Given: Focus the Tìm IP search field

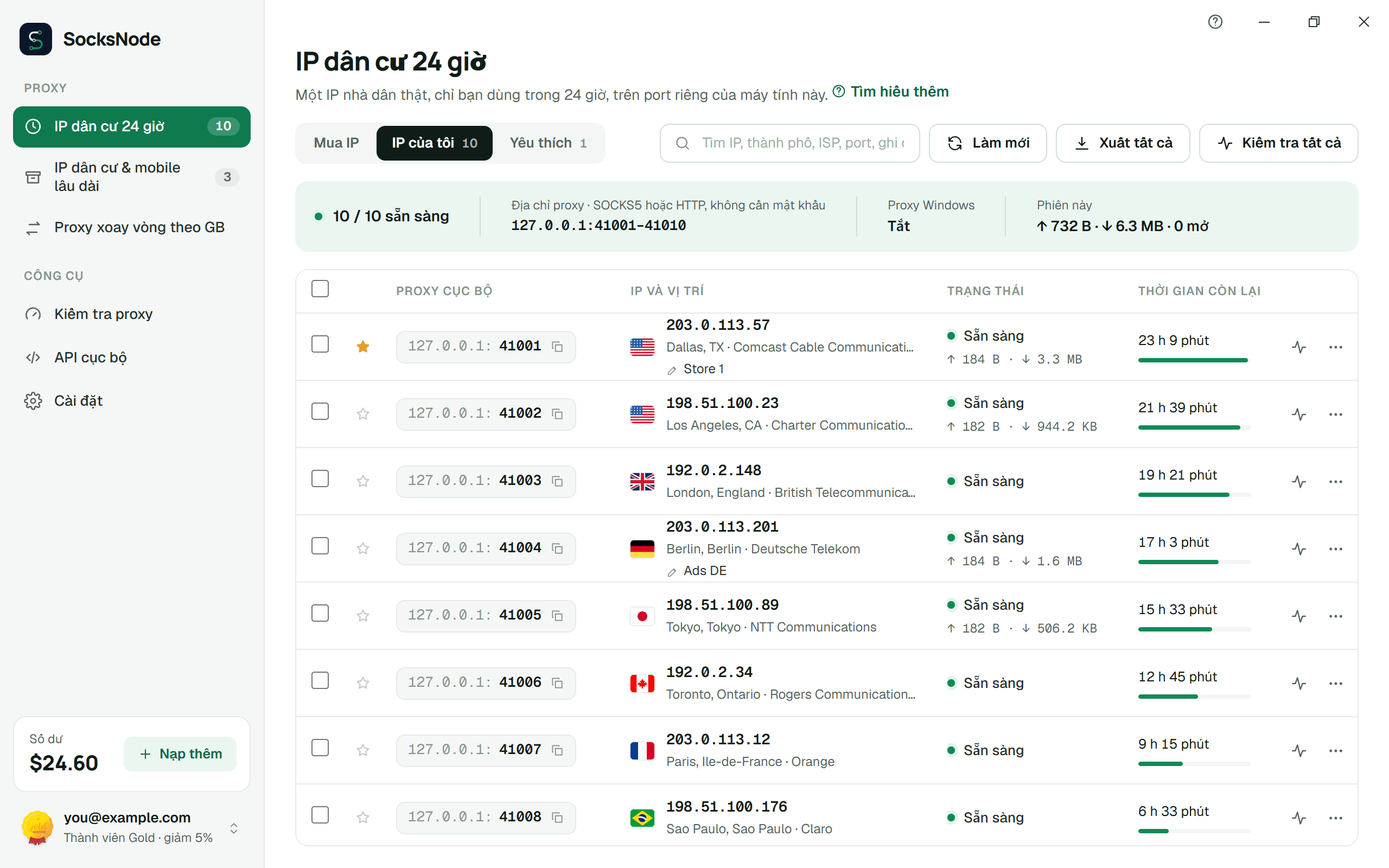Looking at the screenshot, I should 790,143.
